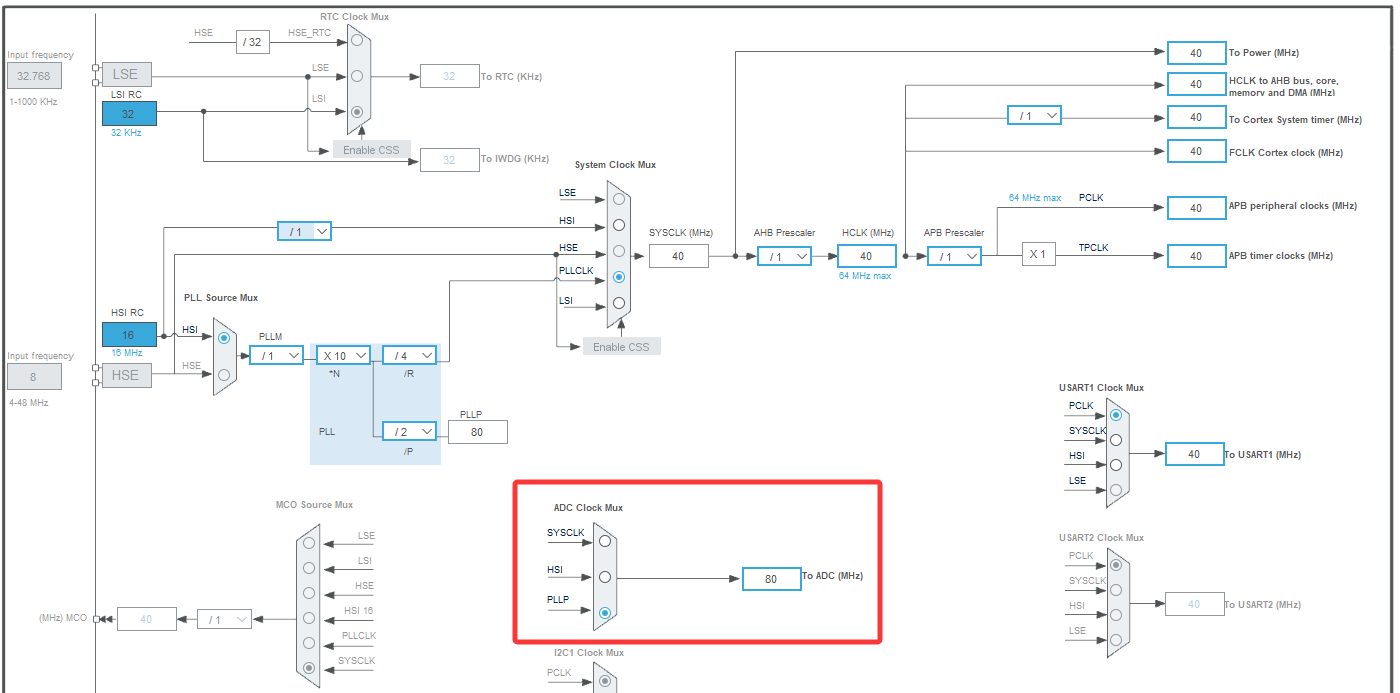Edit the SYSCLK (MHz) value field
Image resolution: width=1400 pixels, height=693 pixels.
click(x=678, y=256)
